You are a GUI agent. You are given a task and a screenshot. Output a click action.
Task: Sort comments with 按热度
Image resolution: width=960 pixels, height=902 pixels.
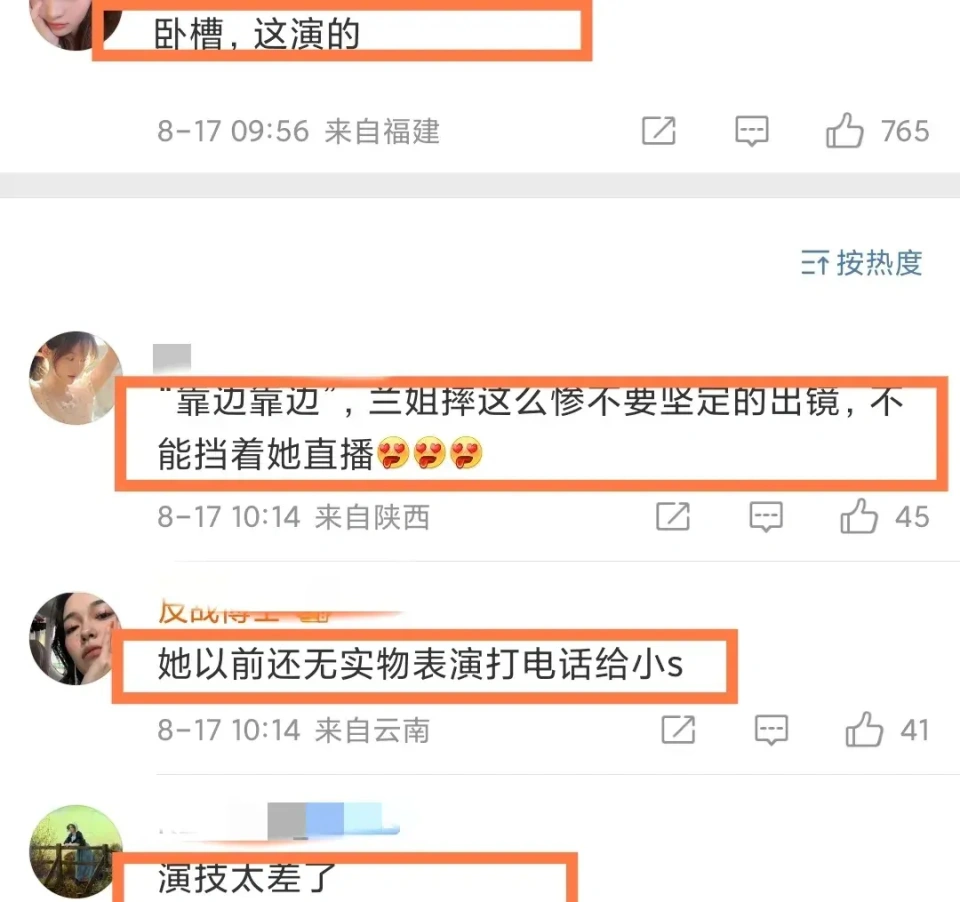pos(861,263)
